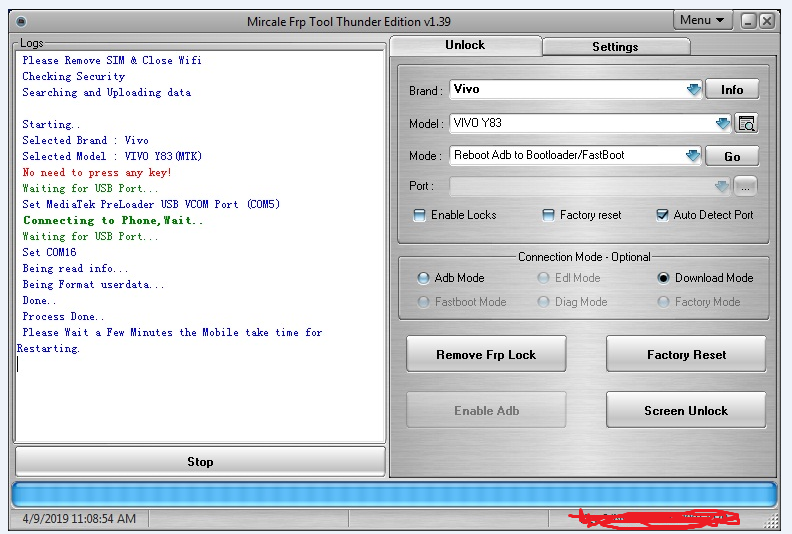The height and width of the screenshot is (534, 792).
Task: Close the Miracle Frp Tool window
Action: (767, 21)
